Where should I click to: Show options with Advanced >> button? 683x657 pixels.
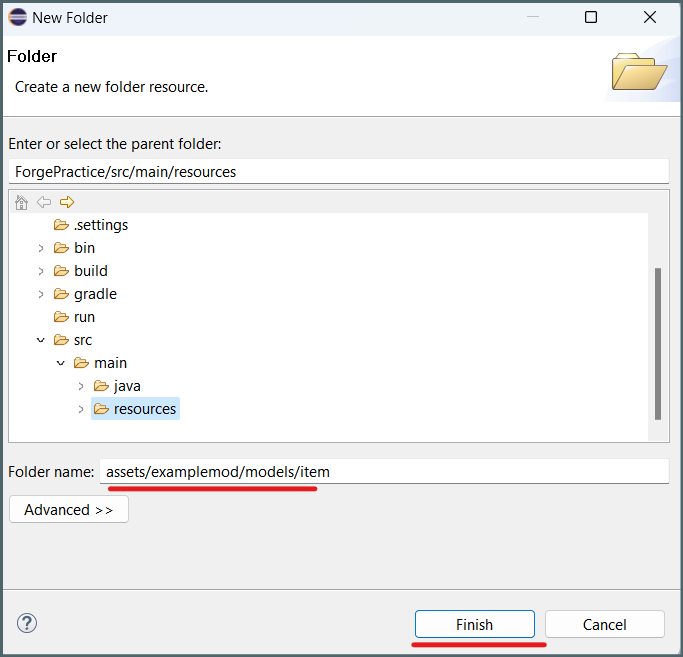[x=69, y=509]
